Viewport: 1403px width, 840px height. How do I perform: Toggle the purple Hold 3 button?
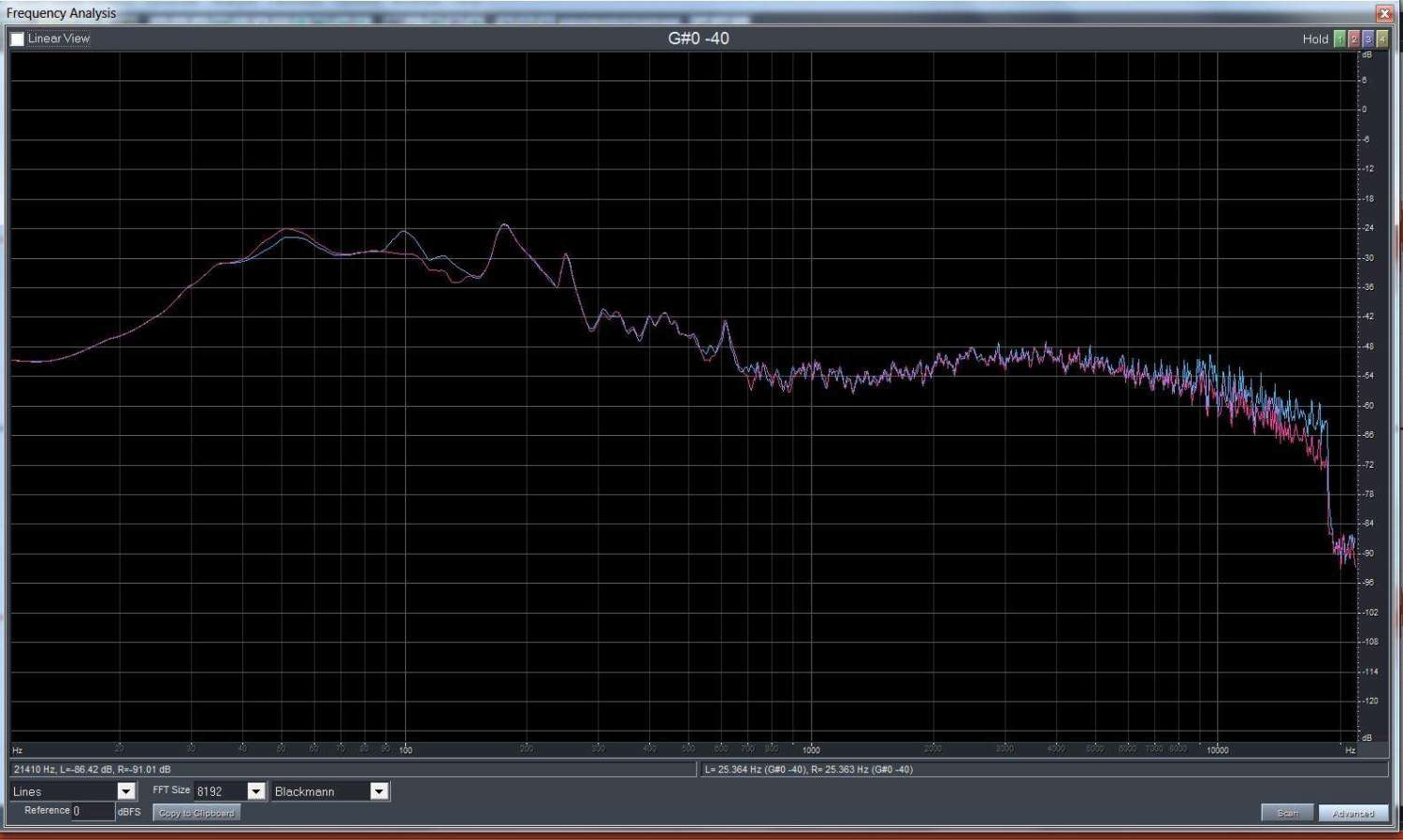coord(1367,39)
